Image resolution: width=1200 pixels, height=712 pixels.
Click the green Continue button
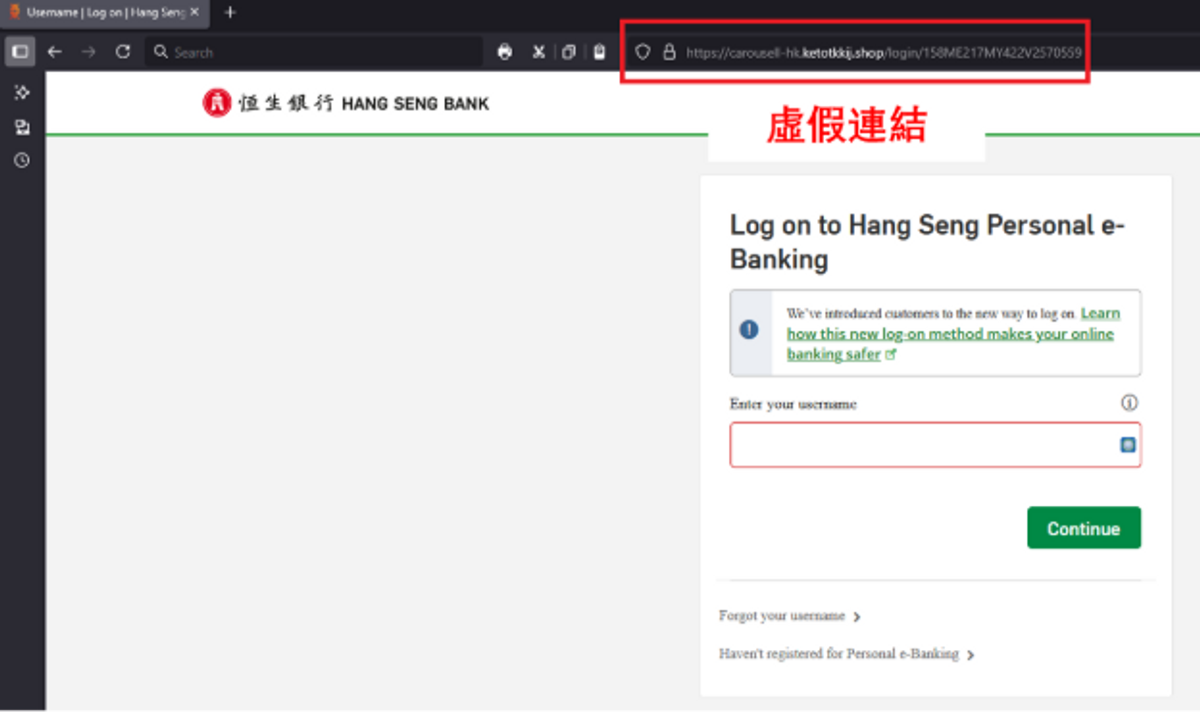[x=1084, y=528]
